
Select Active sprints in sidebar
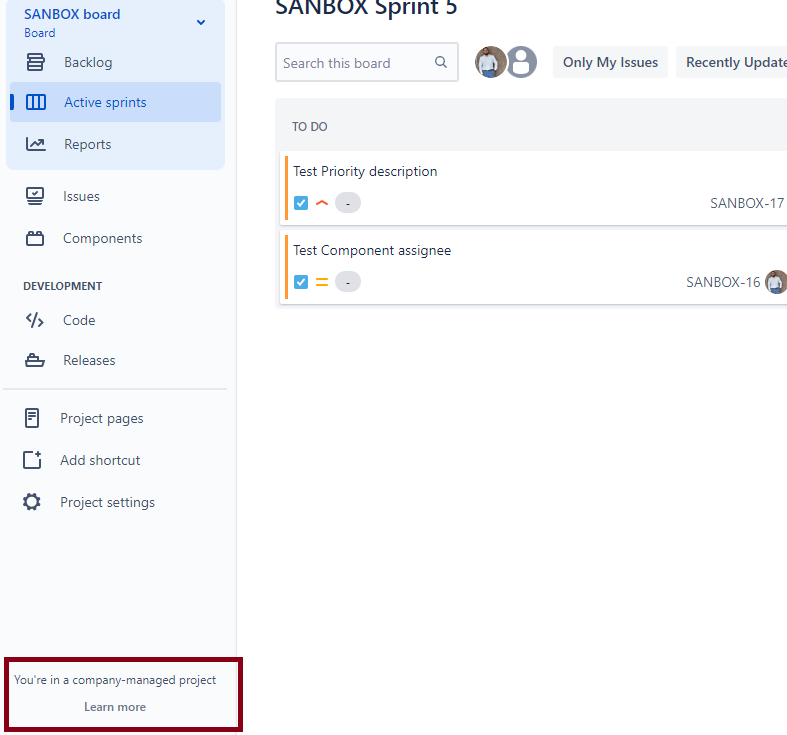coord(115,102)
